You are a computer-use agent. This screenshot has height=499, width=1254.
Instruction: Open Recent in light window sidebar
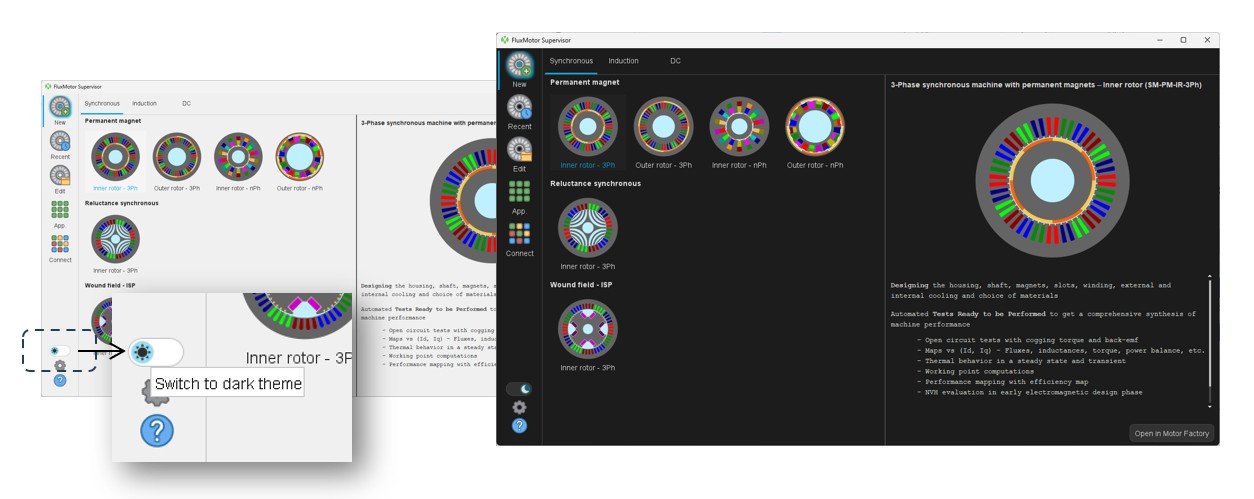coord(60,142)
